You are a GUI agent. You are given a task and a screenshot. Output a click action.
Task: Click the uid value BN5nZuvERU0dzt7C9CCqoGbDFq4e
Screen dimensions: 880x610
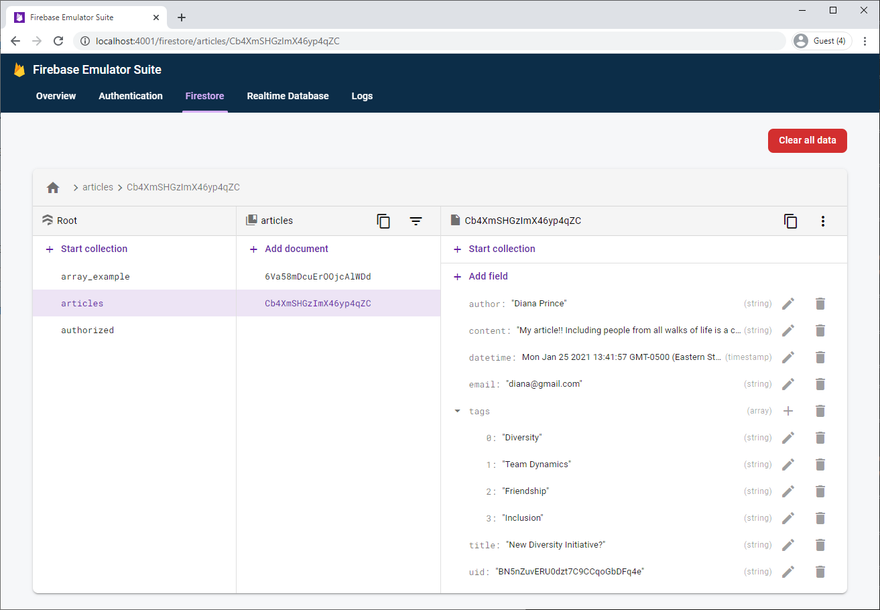[570, 572]
